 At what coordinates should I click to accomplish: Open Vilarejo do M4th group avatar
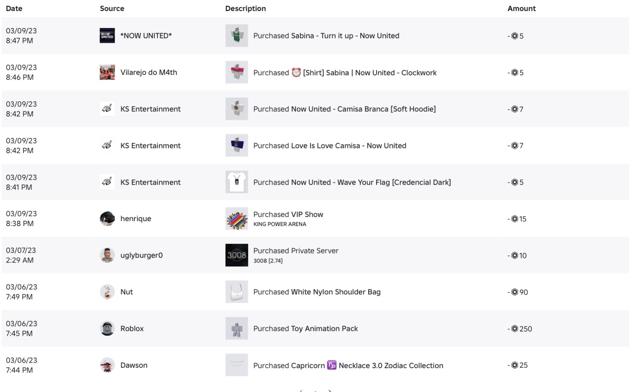click(107, 72)
